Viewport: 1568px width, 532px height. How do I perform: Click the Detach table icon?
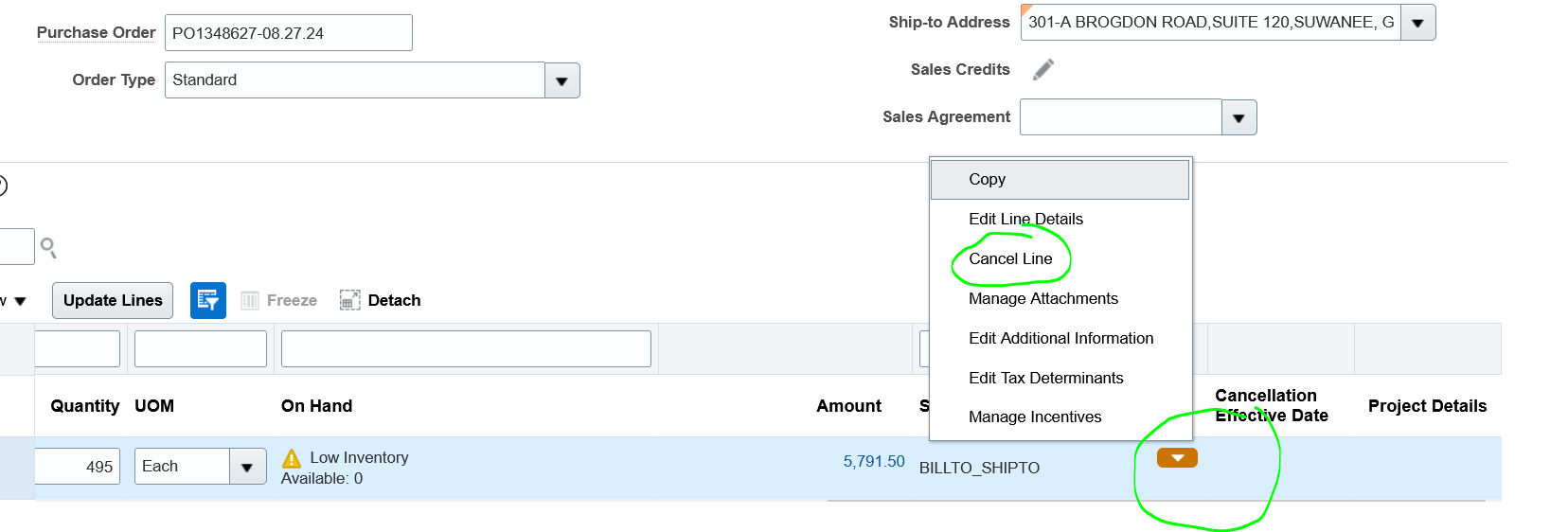350,300
